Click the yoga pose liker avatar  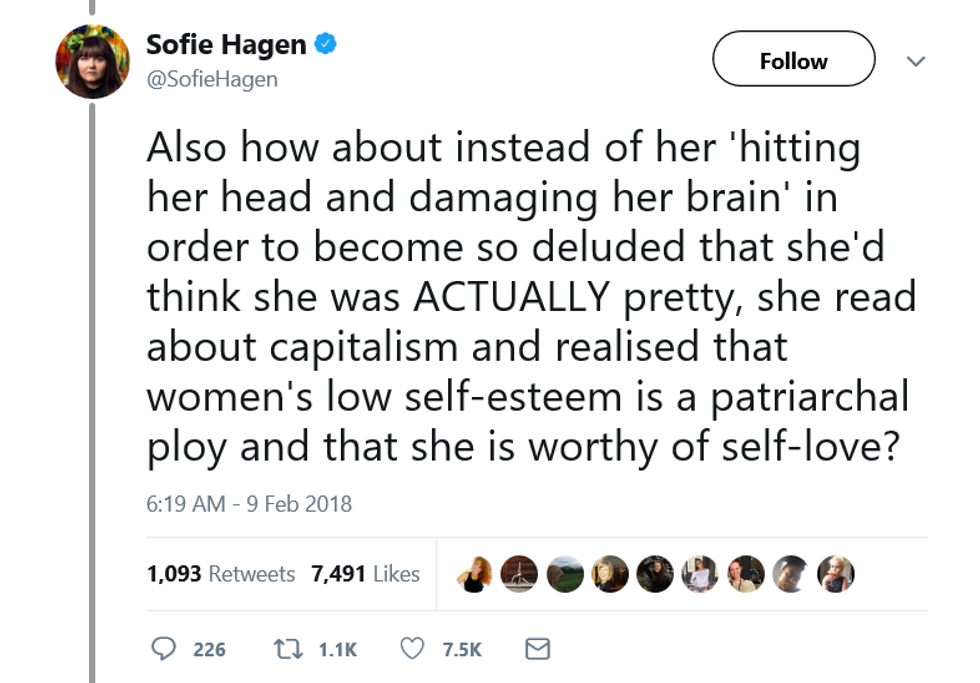(x=520, y=574)
